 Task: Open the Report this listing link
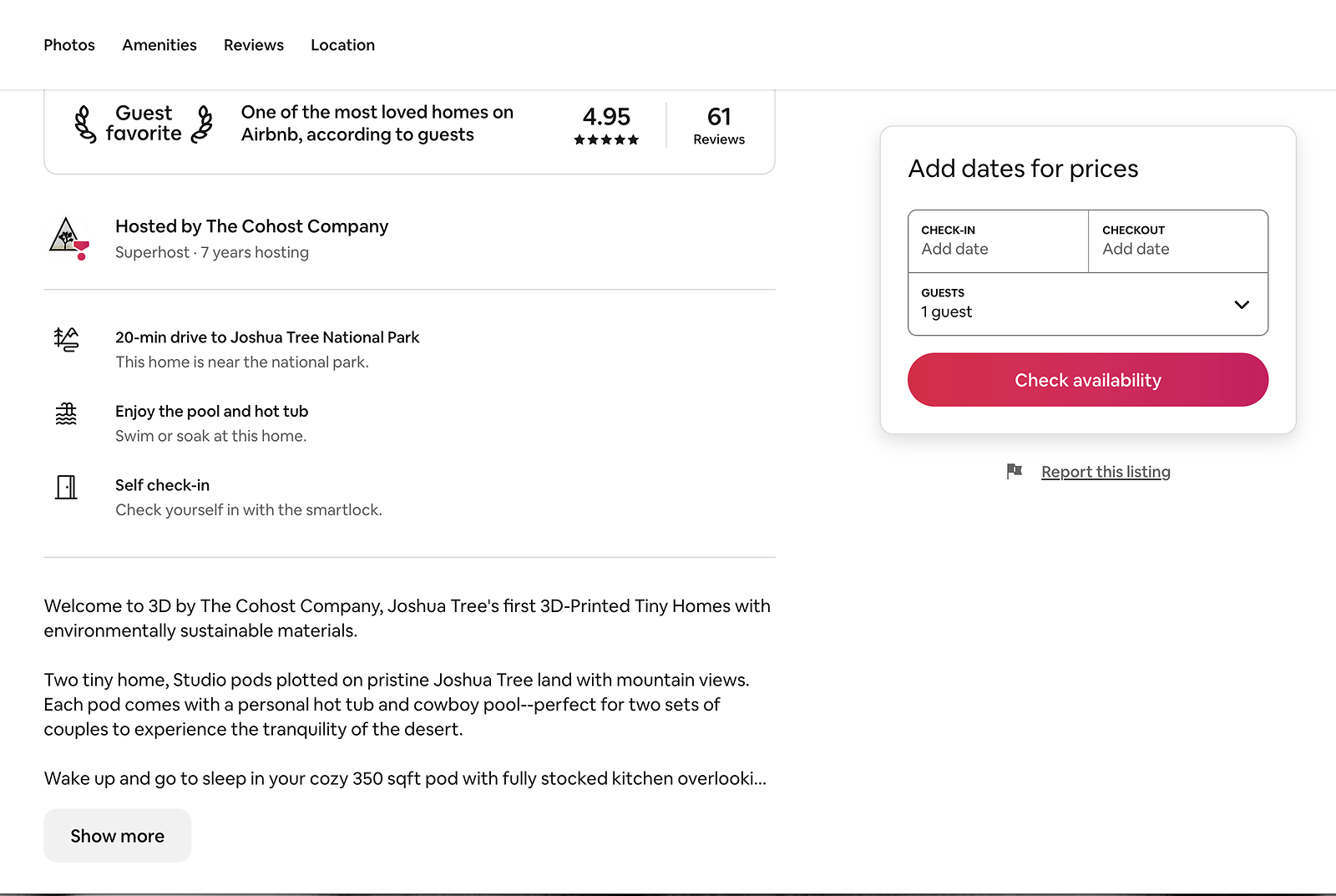[1106, 472]
